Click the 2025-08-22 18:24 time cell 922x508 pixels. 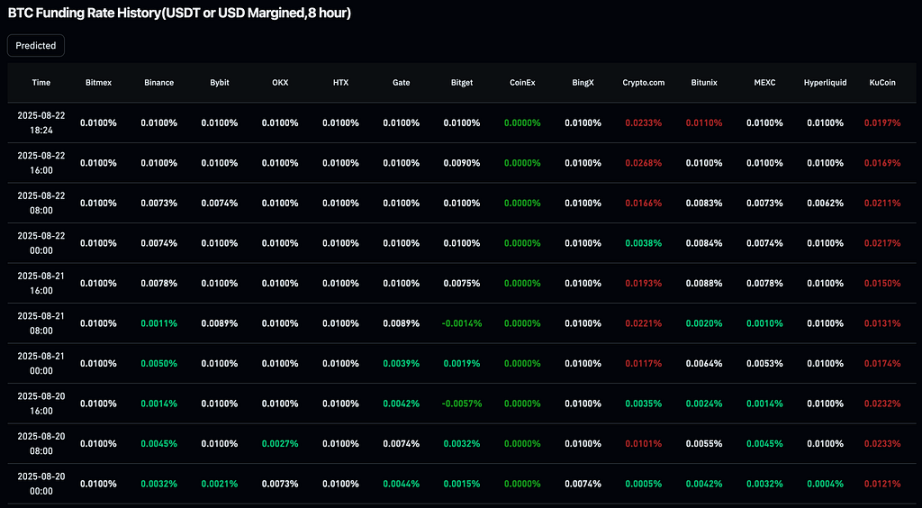click(41, 123)
